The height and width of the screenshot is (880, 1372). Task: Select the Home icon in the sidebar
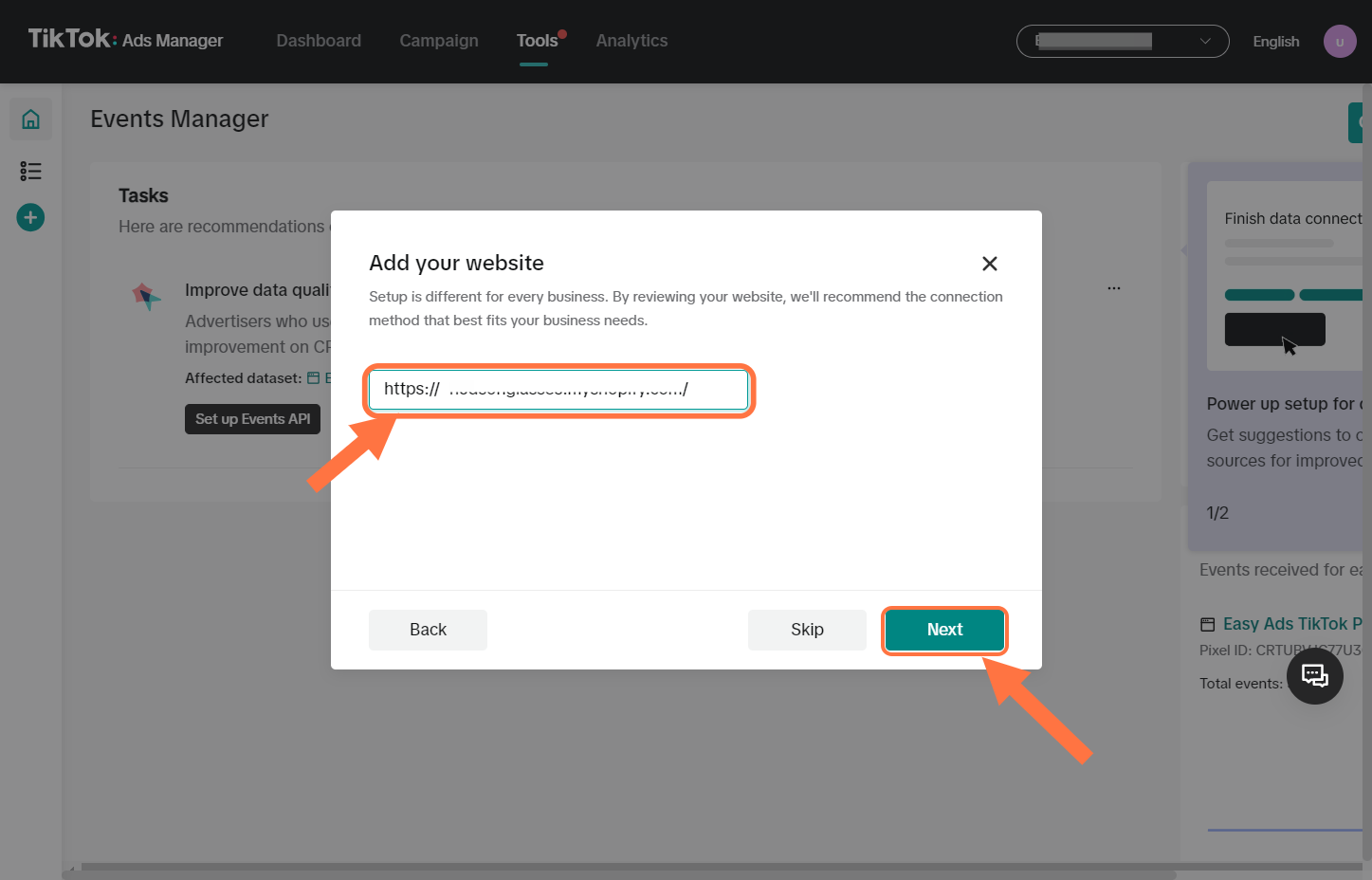click(x=30, y=119)
